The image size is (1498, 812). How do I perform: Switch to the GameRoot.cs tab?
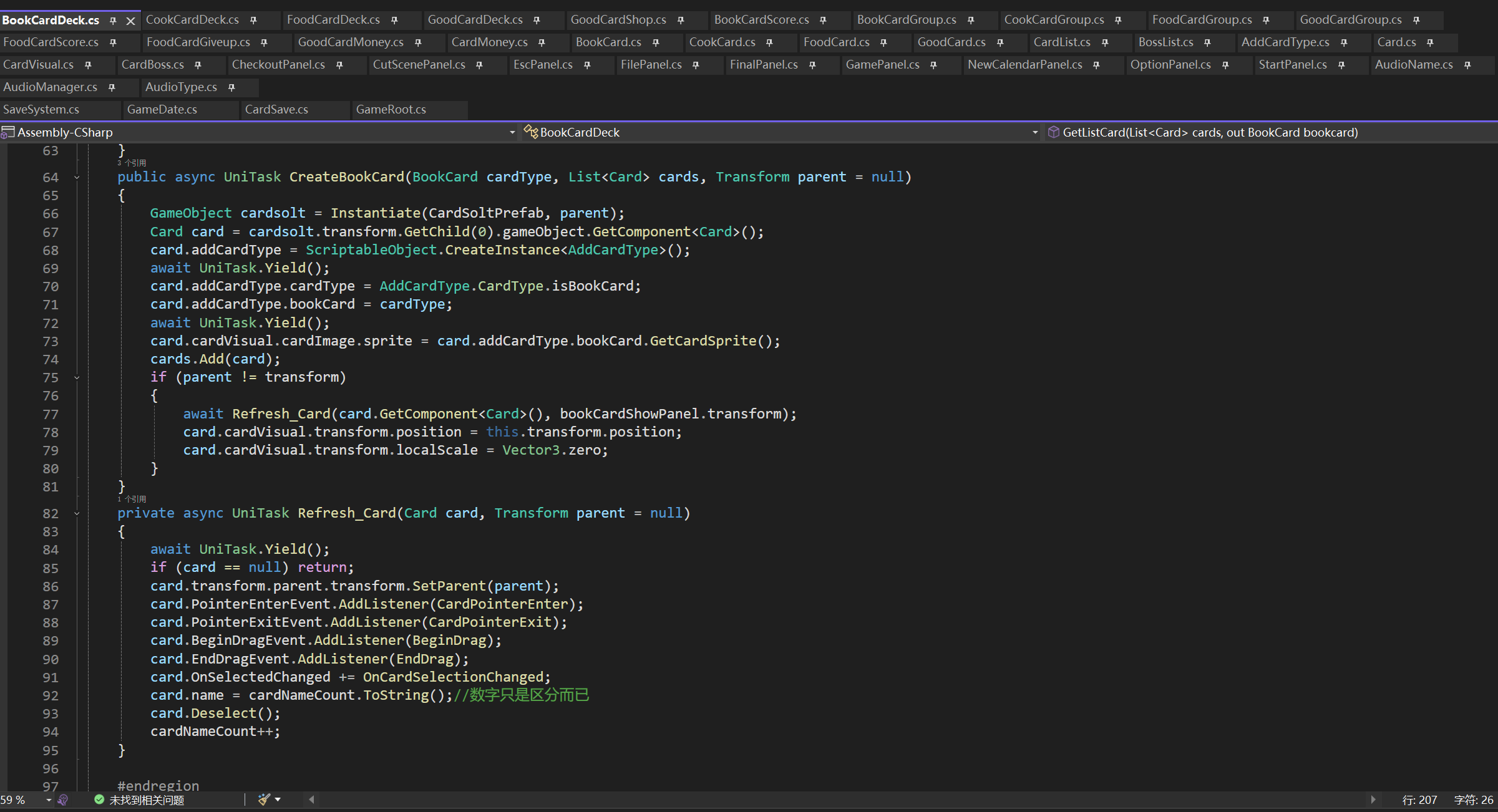(391, 110)
